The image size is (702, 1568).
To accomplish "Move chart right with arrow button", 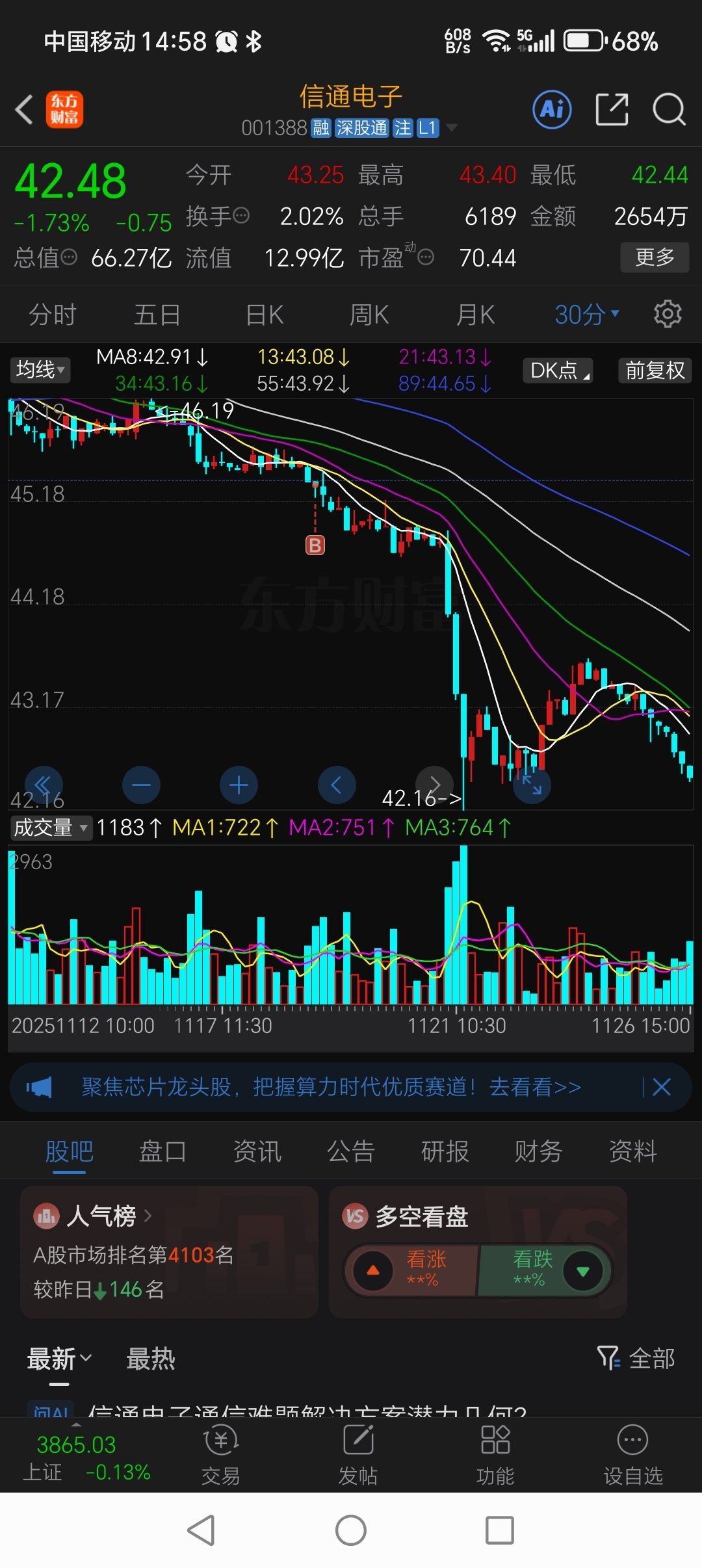I will tap(434, 785).
